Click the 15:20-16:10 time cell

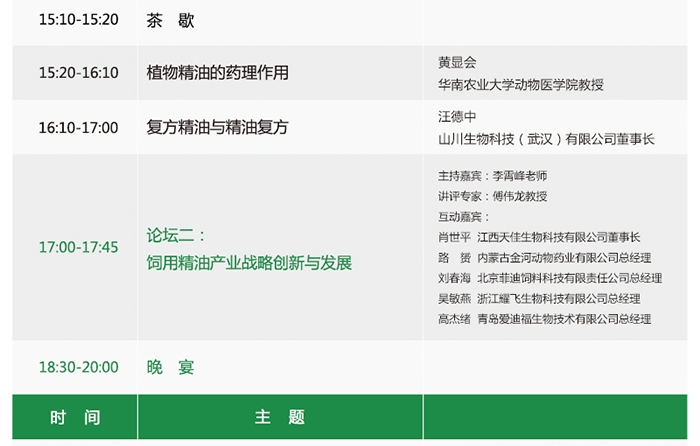click(x=78, y=73)
